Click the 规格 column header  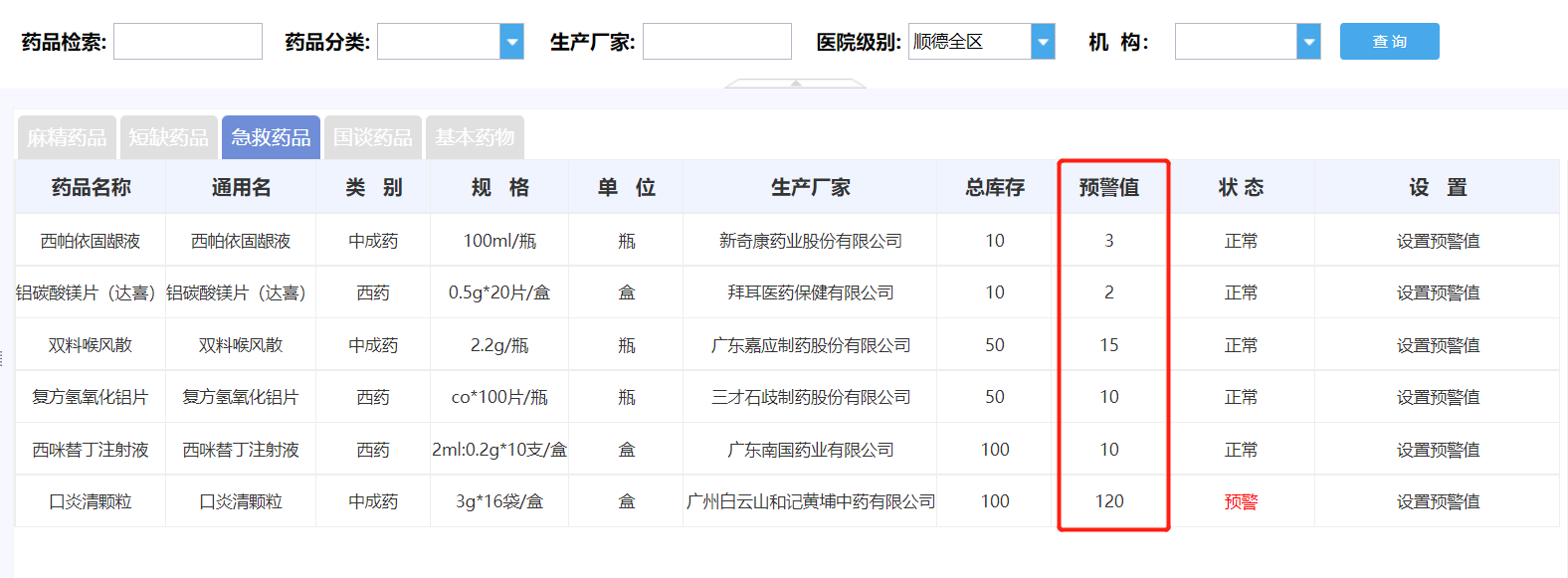click(x=499, y=187)
